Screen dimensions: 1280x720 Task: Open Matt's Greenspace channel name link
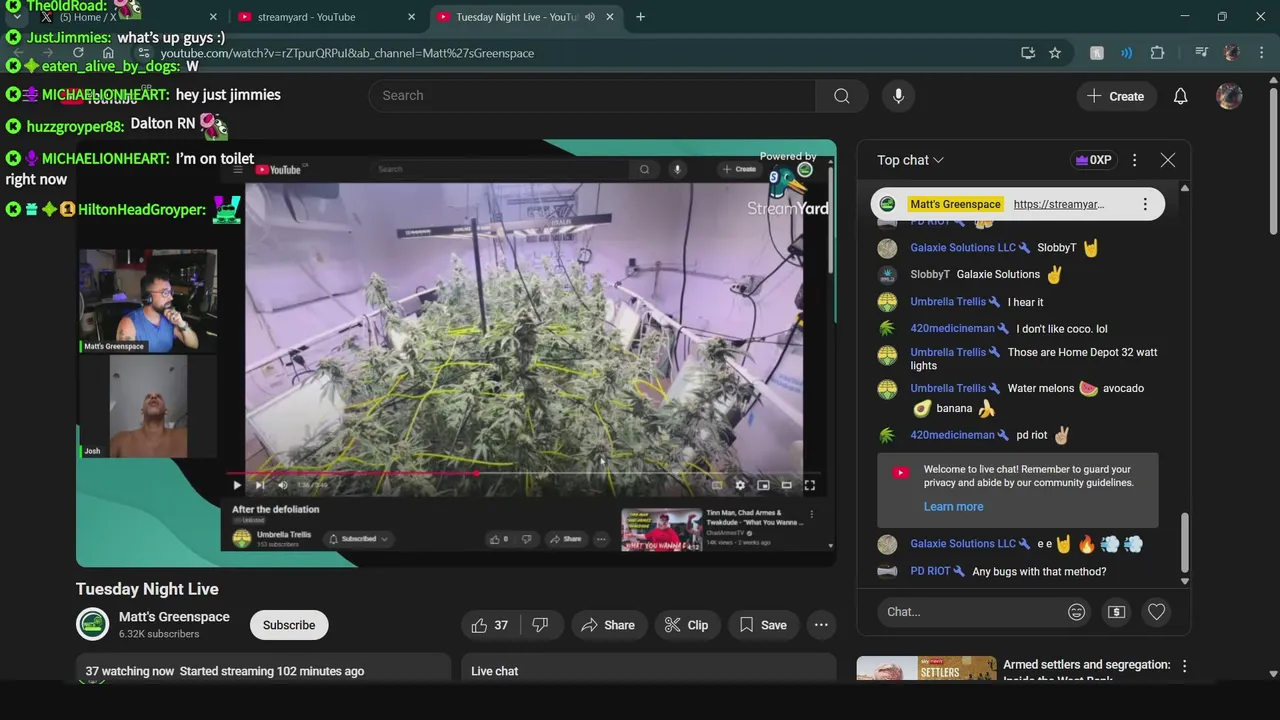coord(174,617)
